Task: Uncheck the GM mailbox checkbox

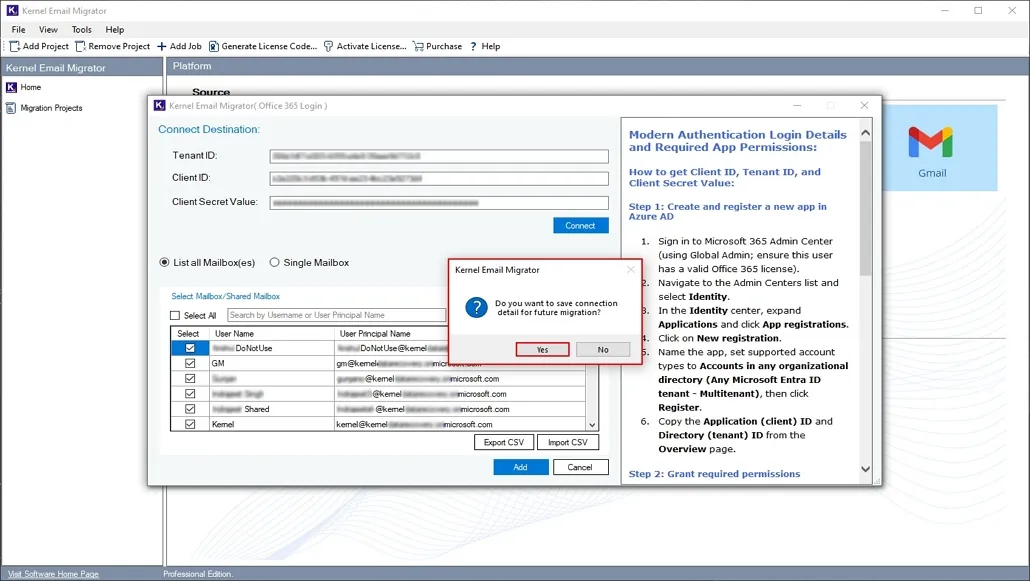Action: pyautogui.click(x=189, y=363)
